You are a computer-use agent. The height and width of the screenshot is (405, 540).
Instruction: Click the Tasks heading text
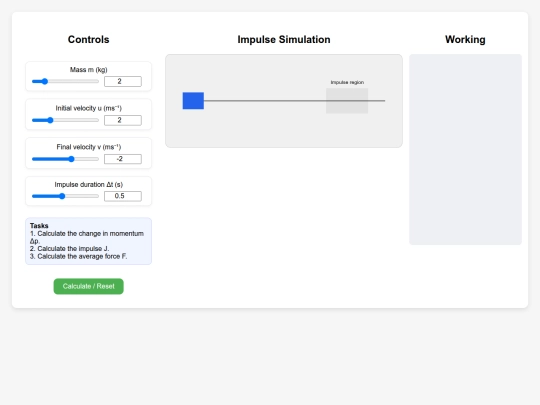[39, 226]
